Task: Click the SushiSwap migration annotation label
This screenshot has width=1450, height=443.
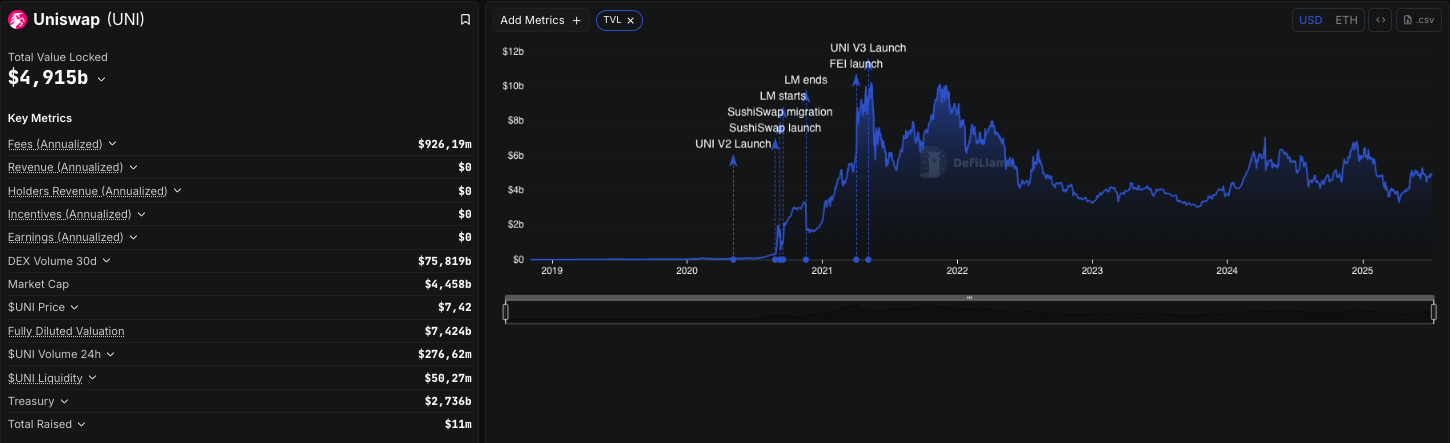Action: (780, 112)
